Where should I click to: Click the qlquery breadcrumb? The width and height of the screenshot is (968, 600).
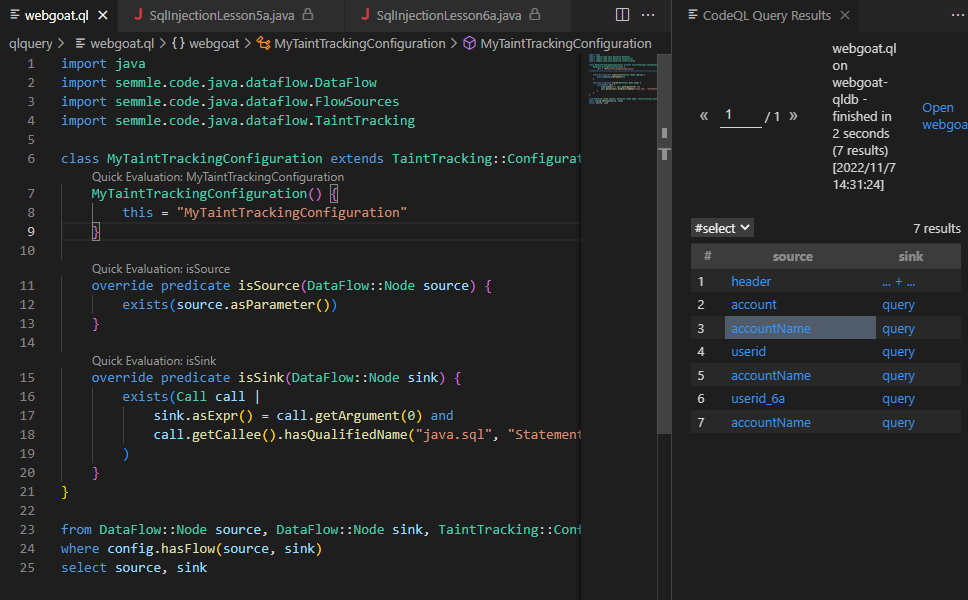click(x=30, y=44)
